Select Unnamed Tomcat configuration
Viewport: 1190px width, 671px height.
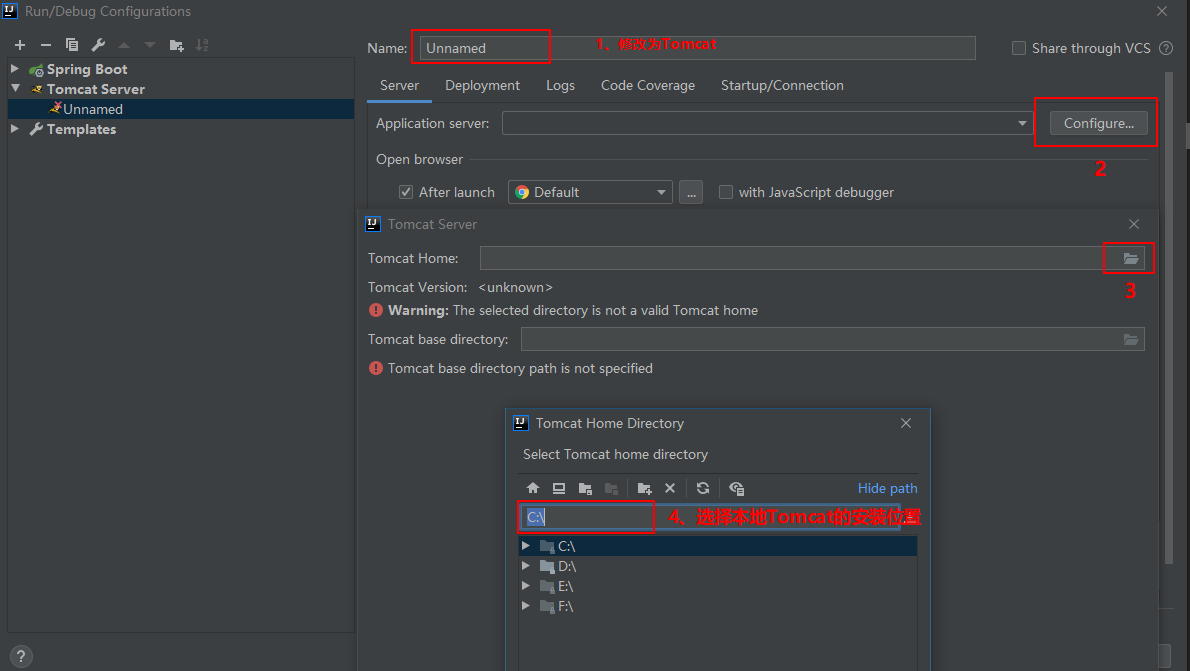[181, 109]
